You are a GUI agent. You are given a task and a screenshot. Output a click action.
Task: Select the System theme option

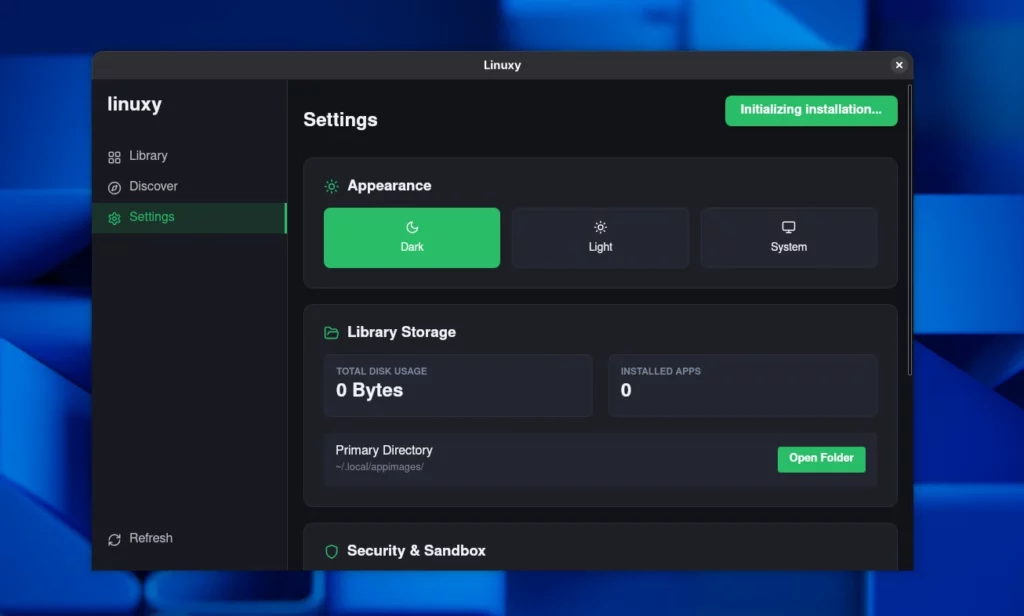788,238
